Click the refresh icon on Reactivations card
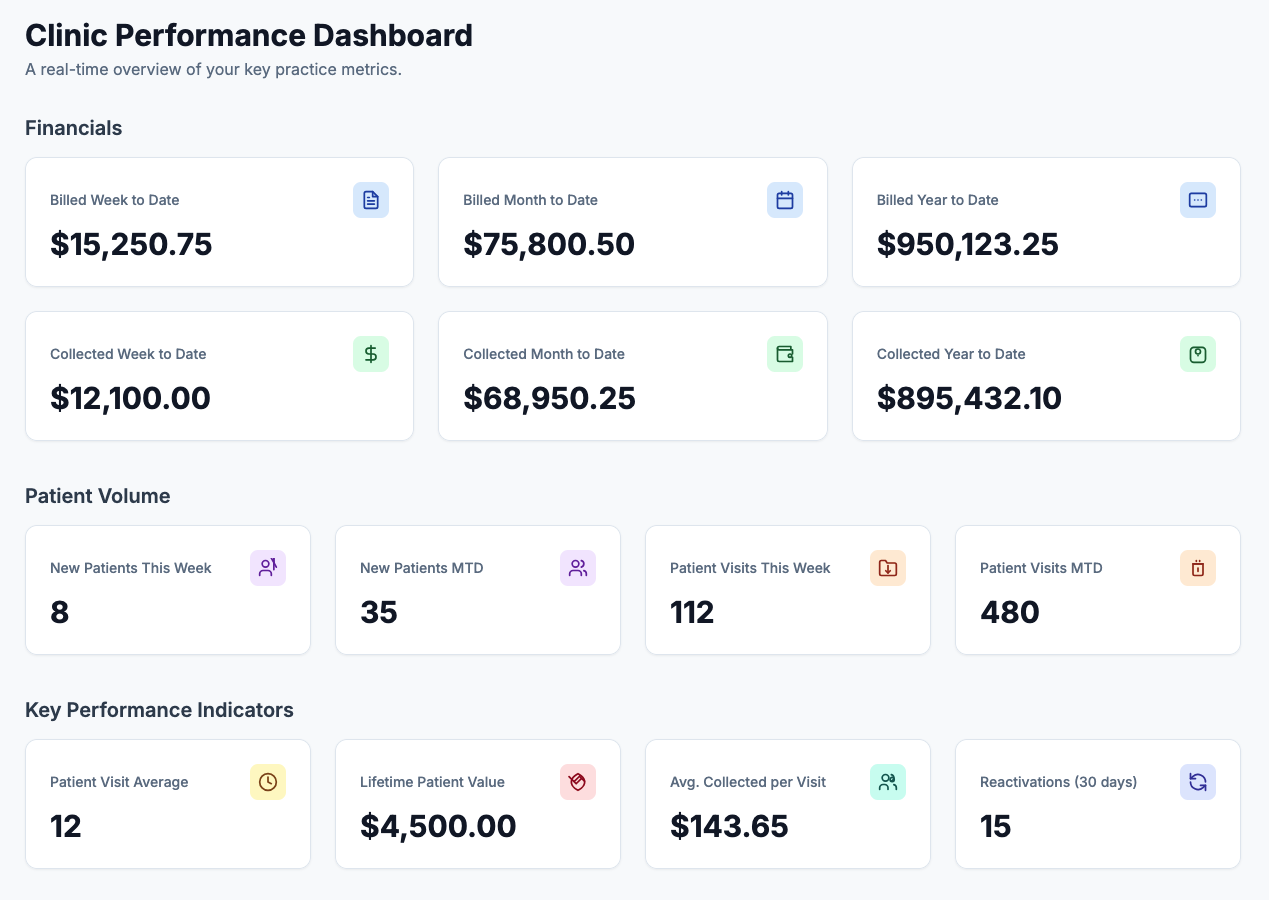Viewport: 1269px width, 900px height. [1198, 782]
